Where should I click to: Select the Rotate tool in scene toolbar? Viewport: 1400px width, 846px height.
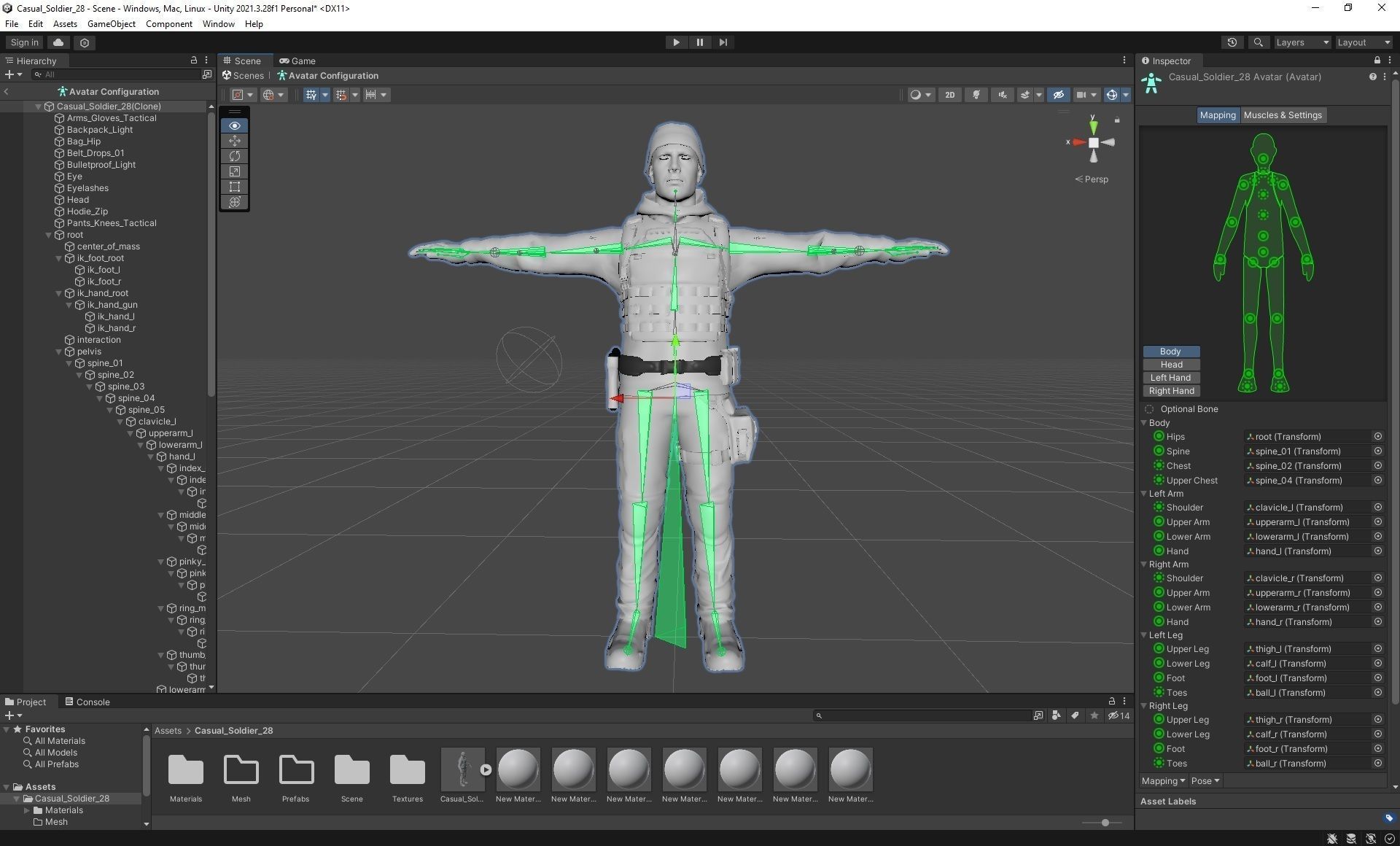click(x=234, y=156)
